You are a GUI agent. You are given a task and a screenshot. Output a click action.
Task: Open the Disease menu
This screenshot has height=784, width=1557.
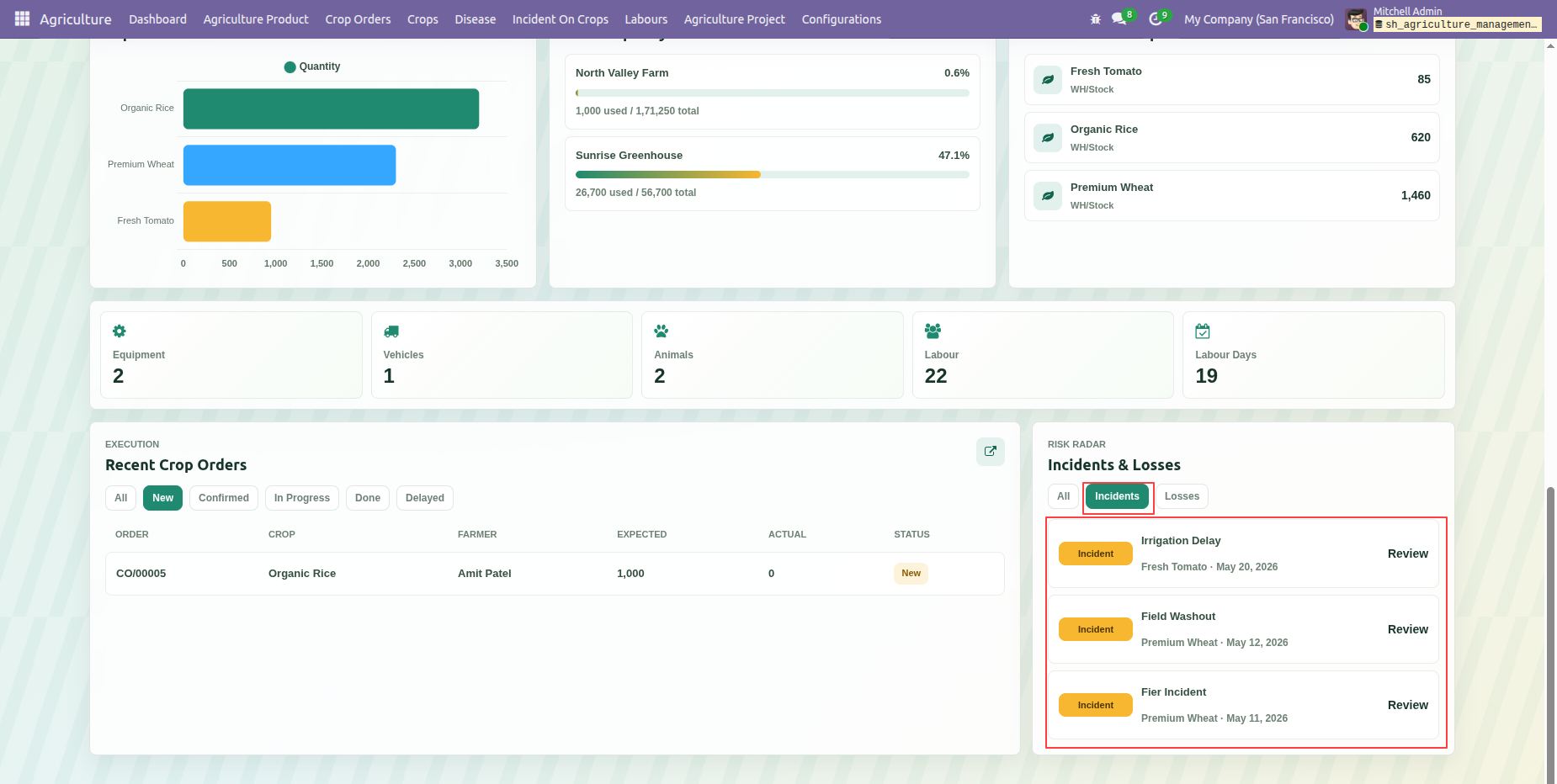(475, 19)
